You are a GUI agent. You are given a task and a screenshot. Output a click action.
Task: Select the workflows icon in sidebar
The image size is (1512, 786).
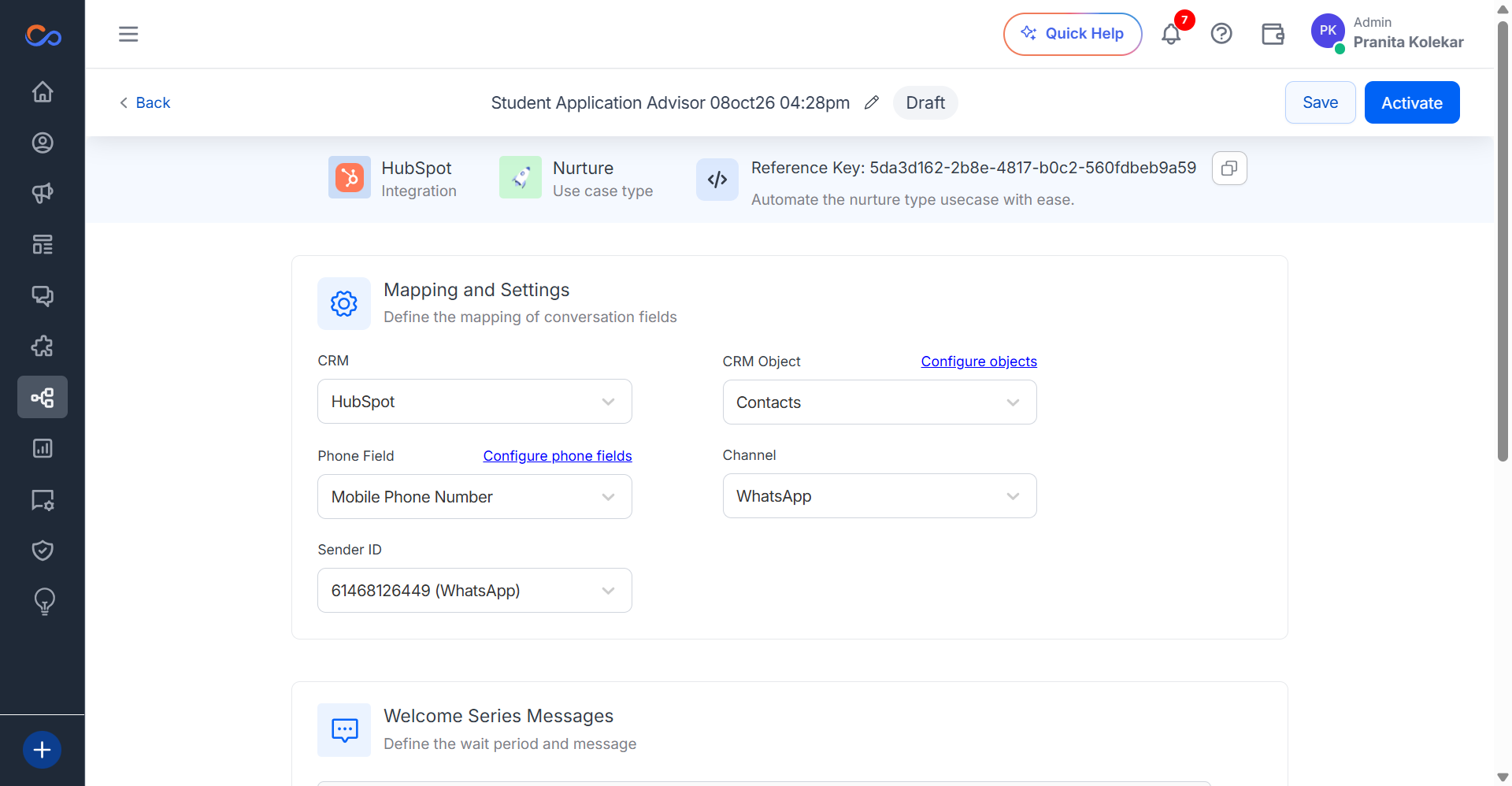point(43,397)
